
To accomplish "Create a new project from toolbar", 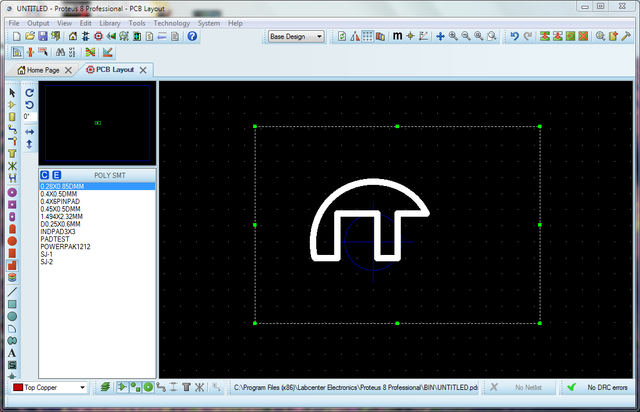I will 17,36.
